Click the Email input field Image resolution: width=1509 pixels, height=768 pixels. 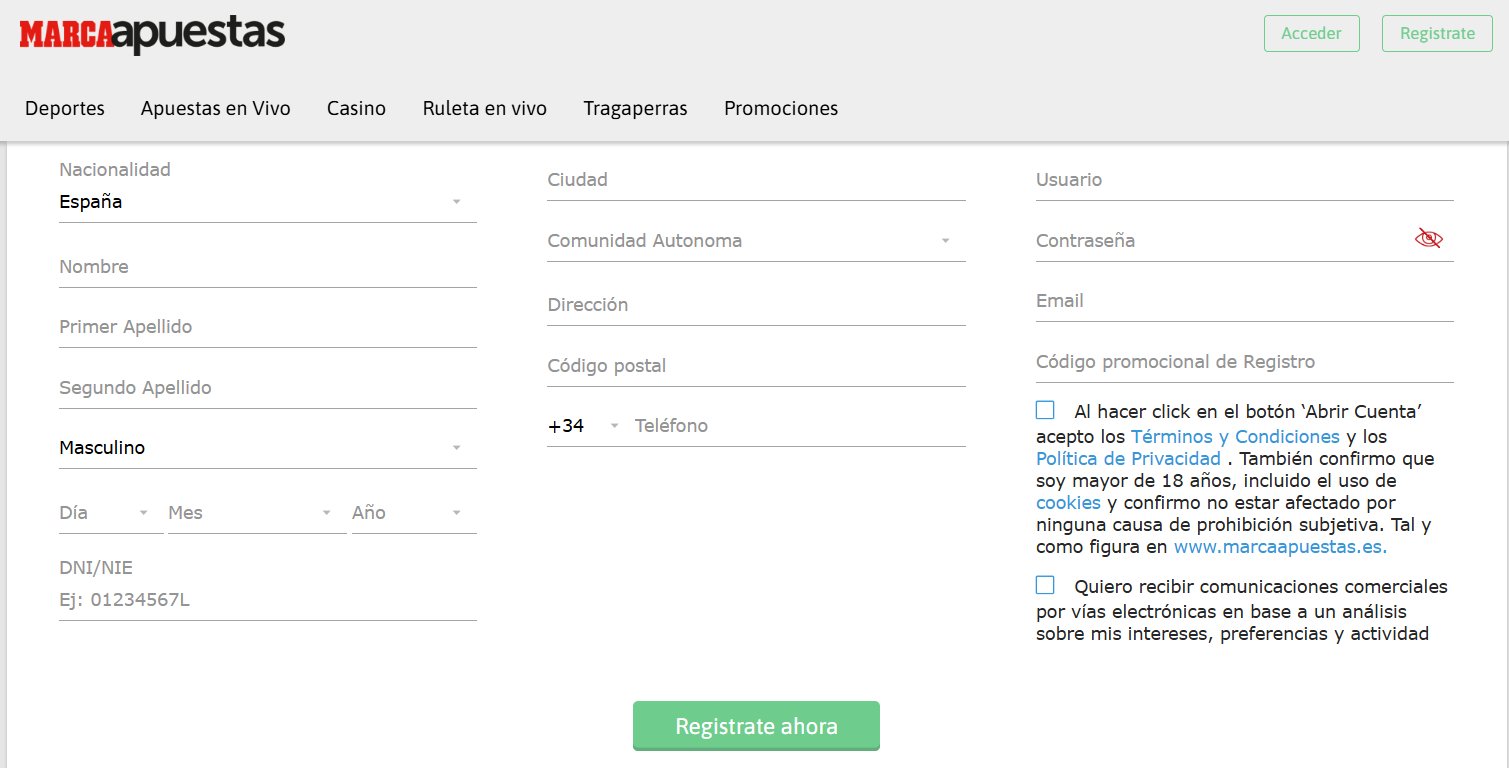(1245, 301)
